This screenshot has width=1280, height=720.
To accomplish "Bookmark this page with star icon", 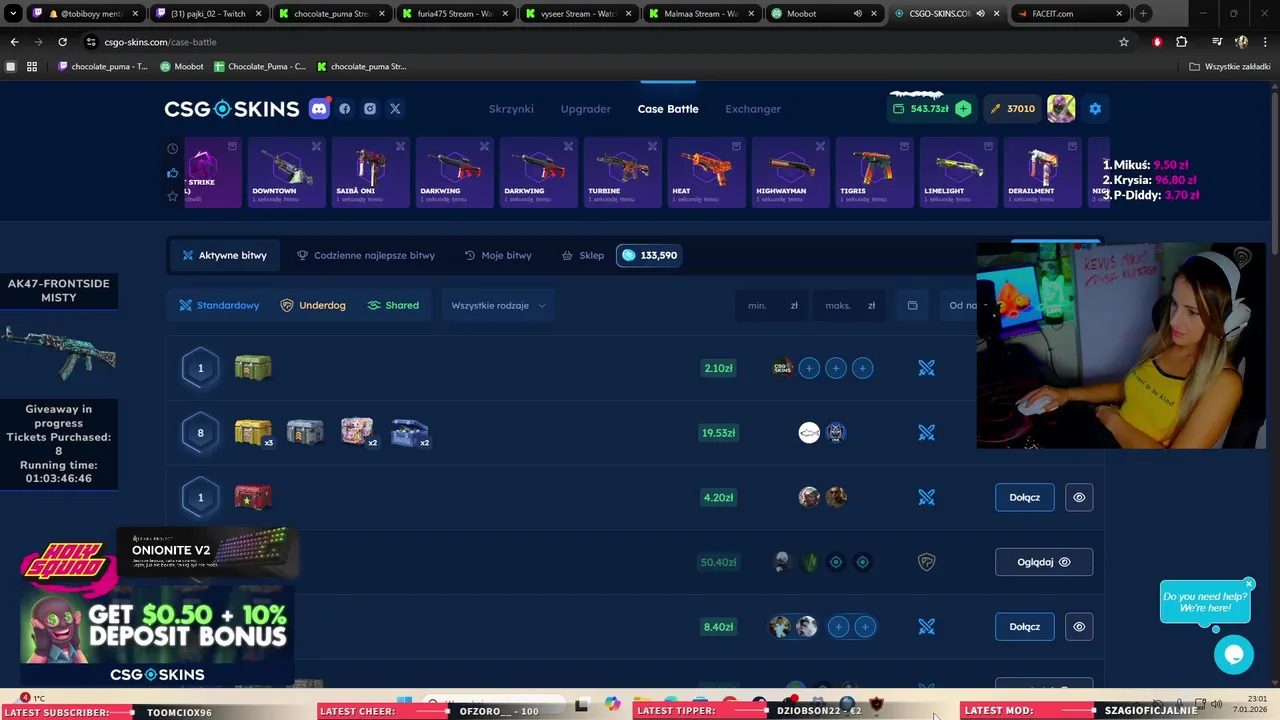I will click(1124, 42).
